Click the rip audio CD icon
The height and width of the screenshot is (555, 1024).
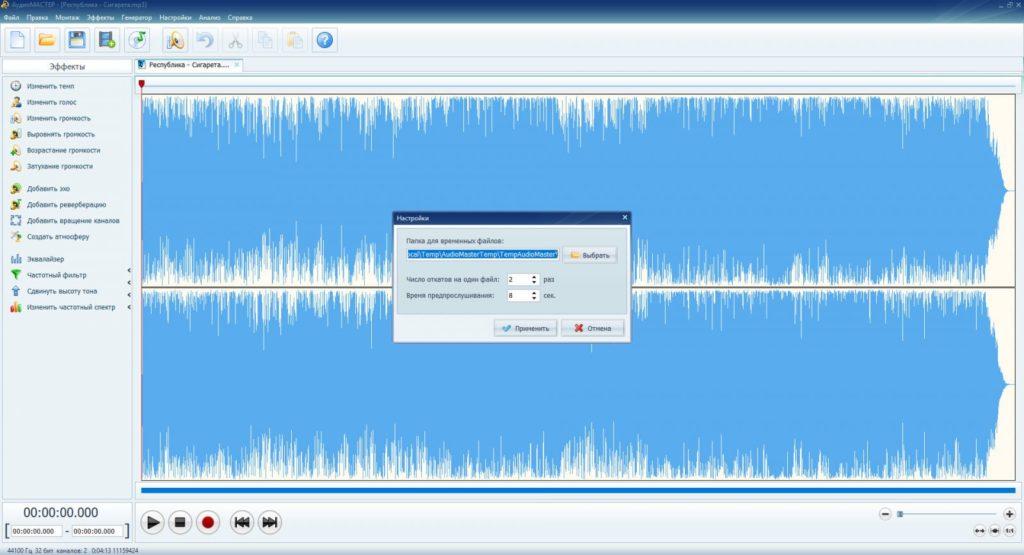pos(137,40)
